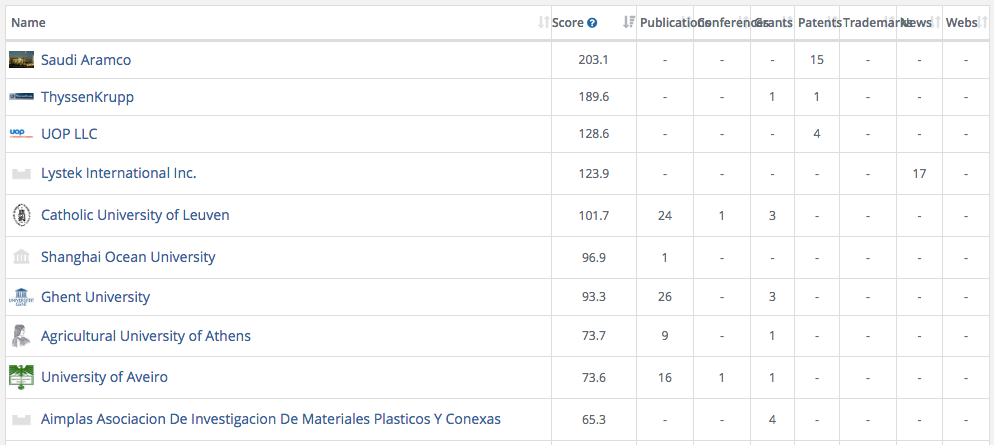Click Shanghai Ocean University publications value 1

(x=664, y=257)
